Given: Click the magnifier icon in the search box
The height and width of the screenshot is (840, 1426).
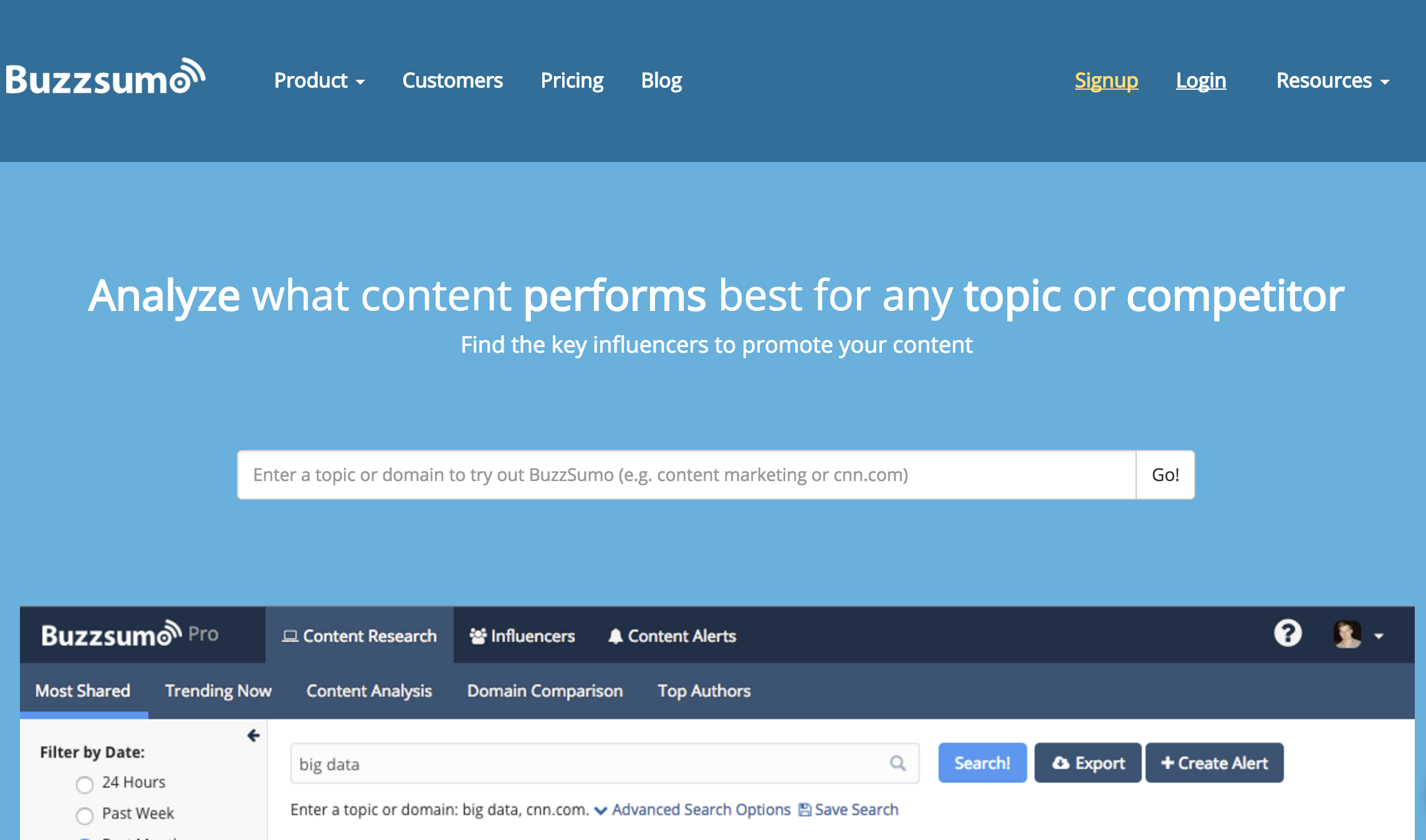Looking at the screenshot, I should tap(897, 763).
